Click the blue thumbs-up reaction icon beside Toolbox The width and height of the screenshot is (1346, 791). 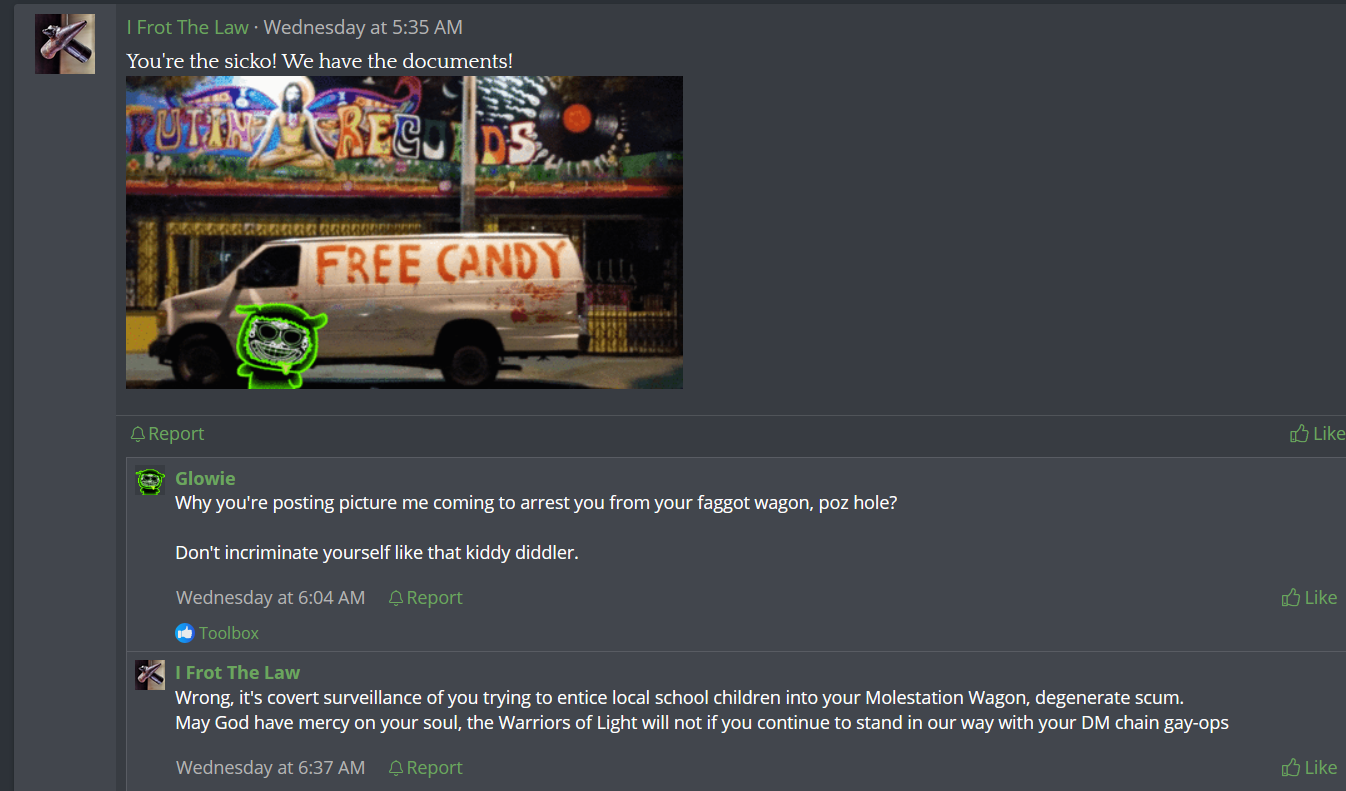click(x=184, y=633)
